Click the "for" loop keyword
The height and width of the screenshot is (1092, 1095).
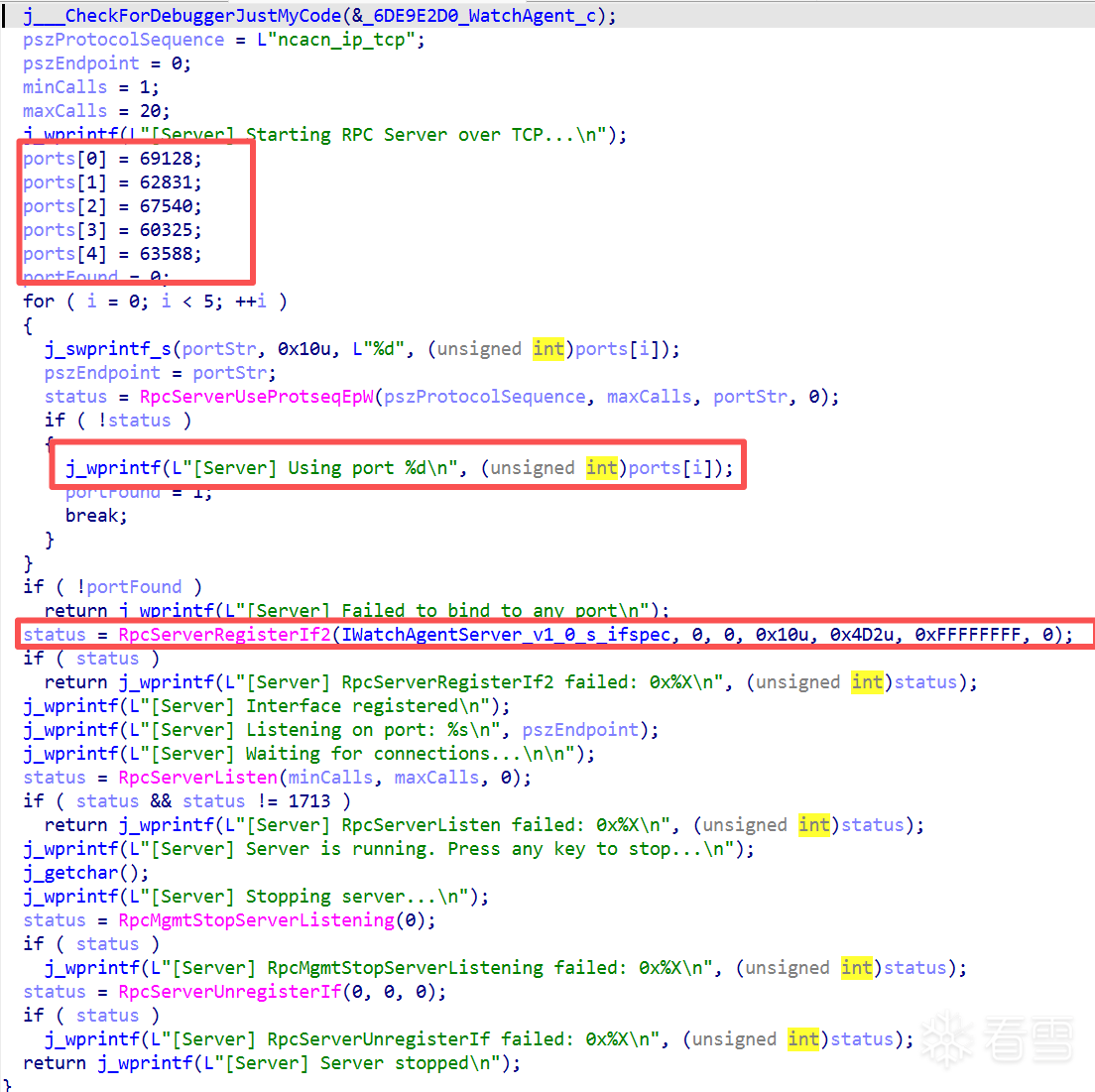point(39,302)
